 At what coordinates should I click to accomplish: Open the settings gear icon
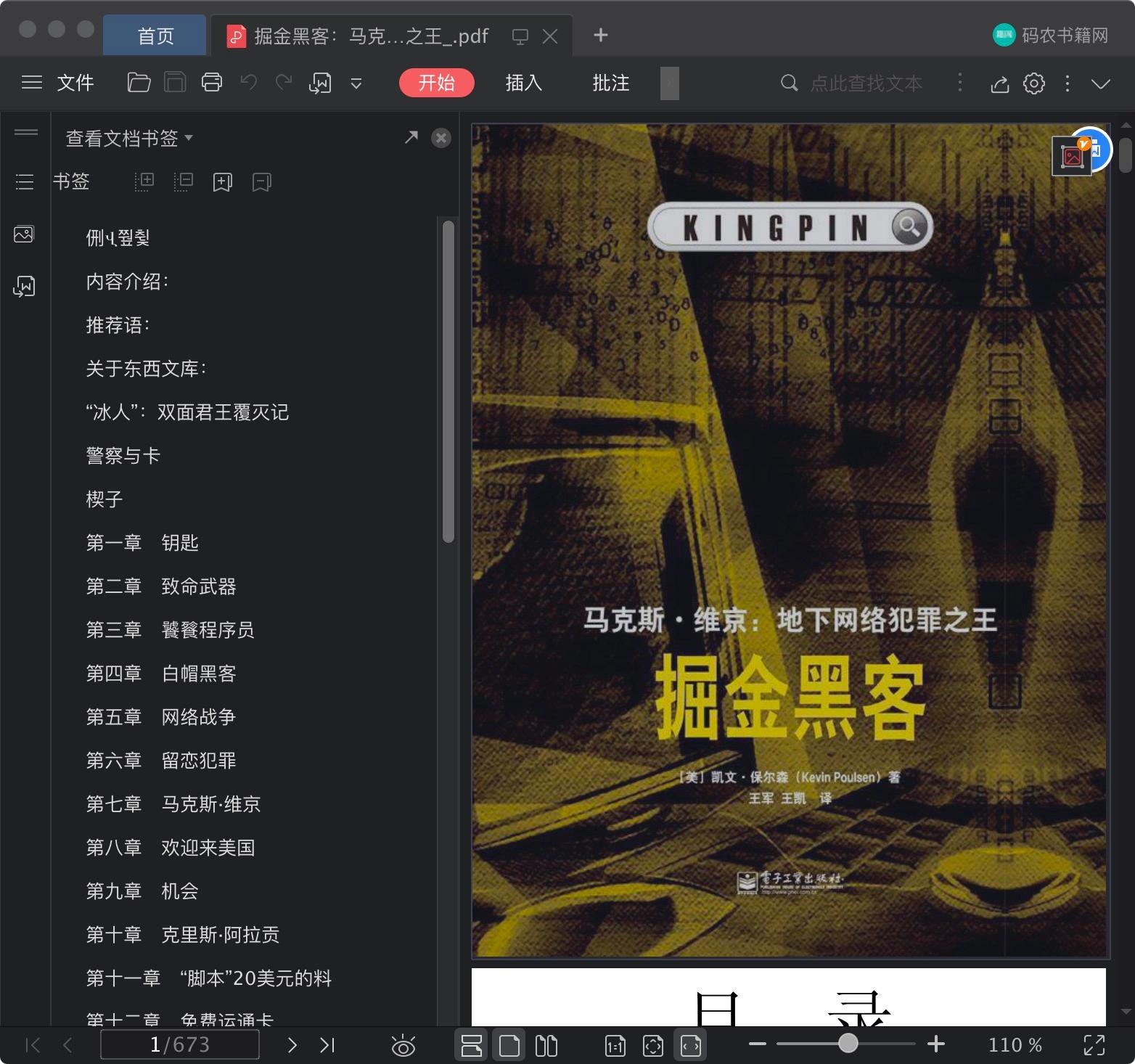(1034, 83)
